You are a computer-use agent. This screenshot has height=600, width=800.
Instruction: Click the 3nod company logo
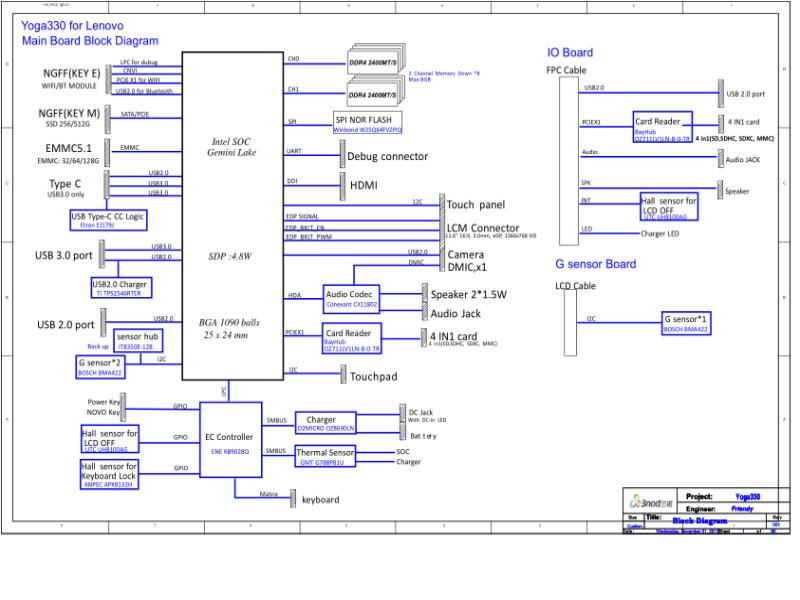(x=651, y=503)
